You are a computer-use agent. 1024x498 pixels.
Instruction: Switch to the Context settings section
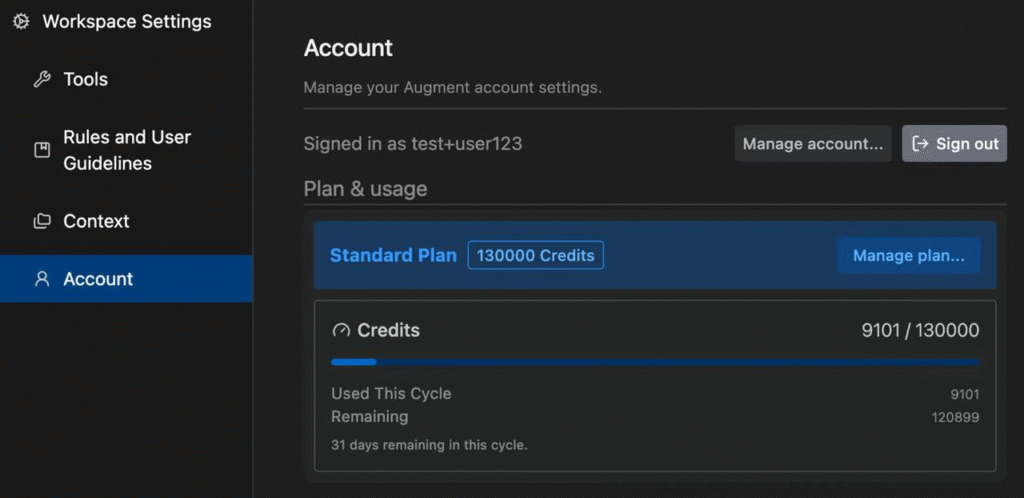(x=96, y=221)
